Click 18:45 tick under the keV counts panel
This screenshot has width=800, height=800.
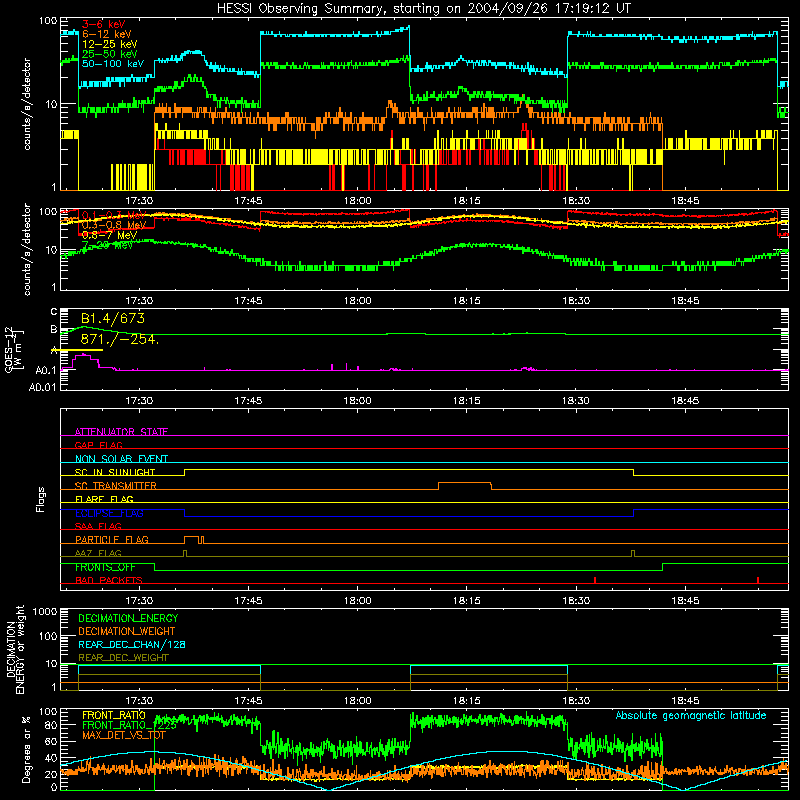point(685,201)
